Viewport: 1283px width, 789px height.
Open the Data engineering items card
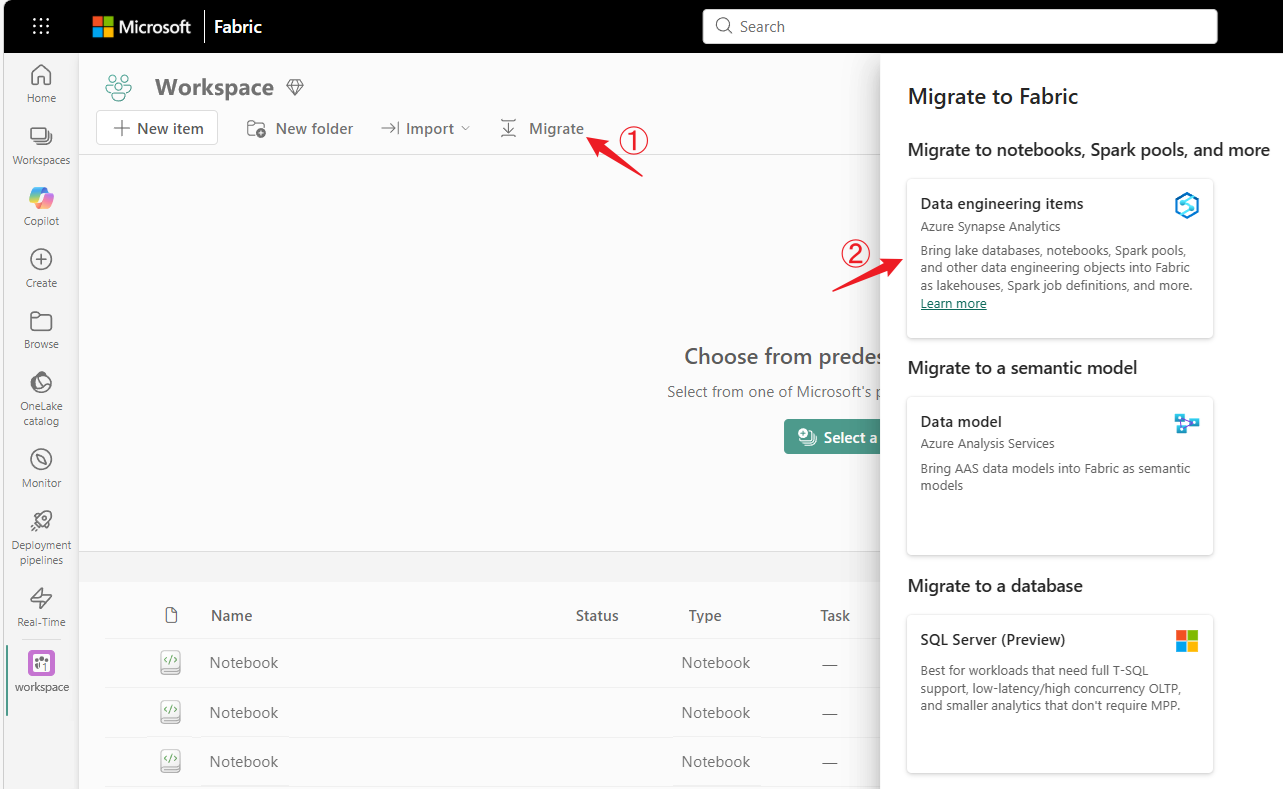[1060, 258]
